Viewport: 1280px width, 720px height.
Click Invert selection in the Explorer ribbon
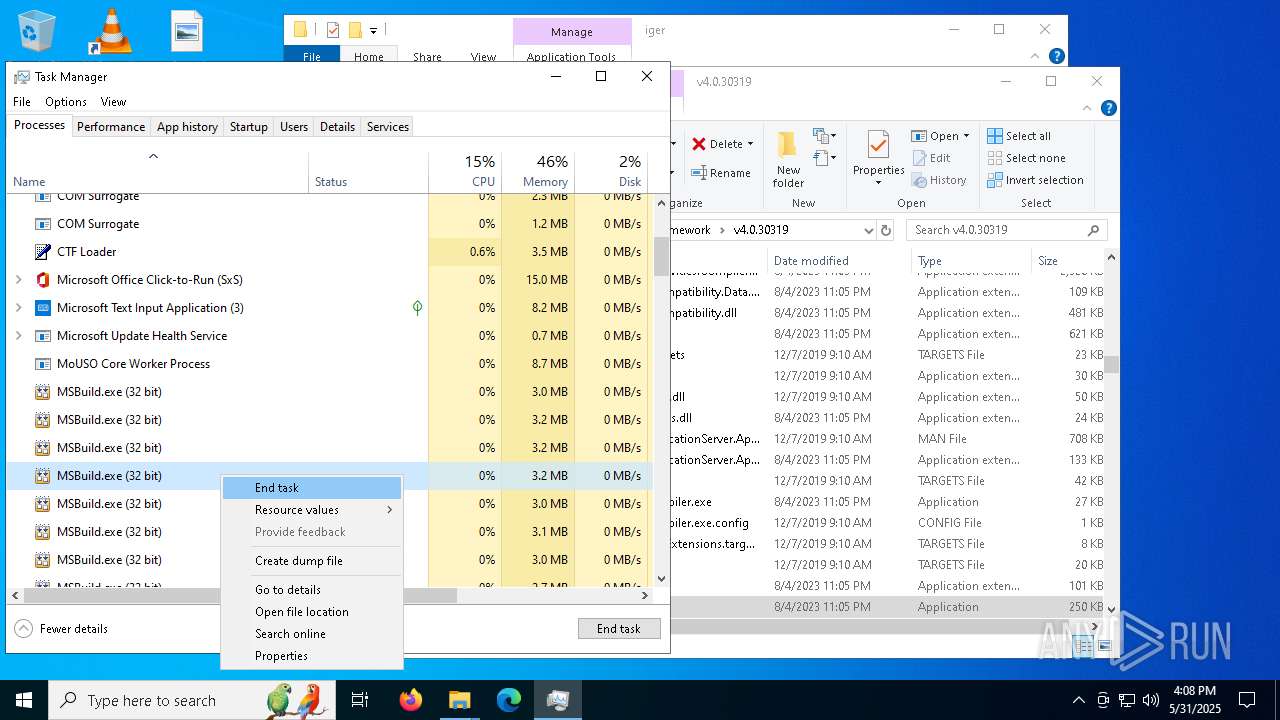click(x=1035, y=180)
